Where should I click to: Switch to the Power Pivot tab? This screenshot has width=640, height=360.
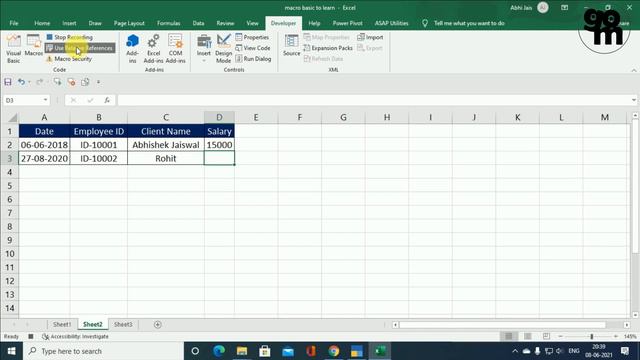(347, 23)
